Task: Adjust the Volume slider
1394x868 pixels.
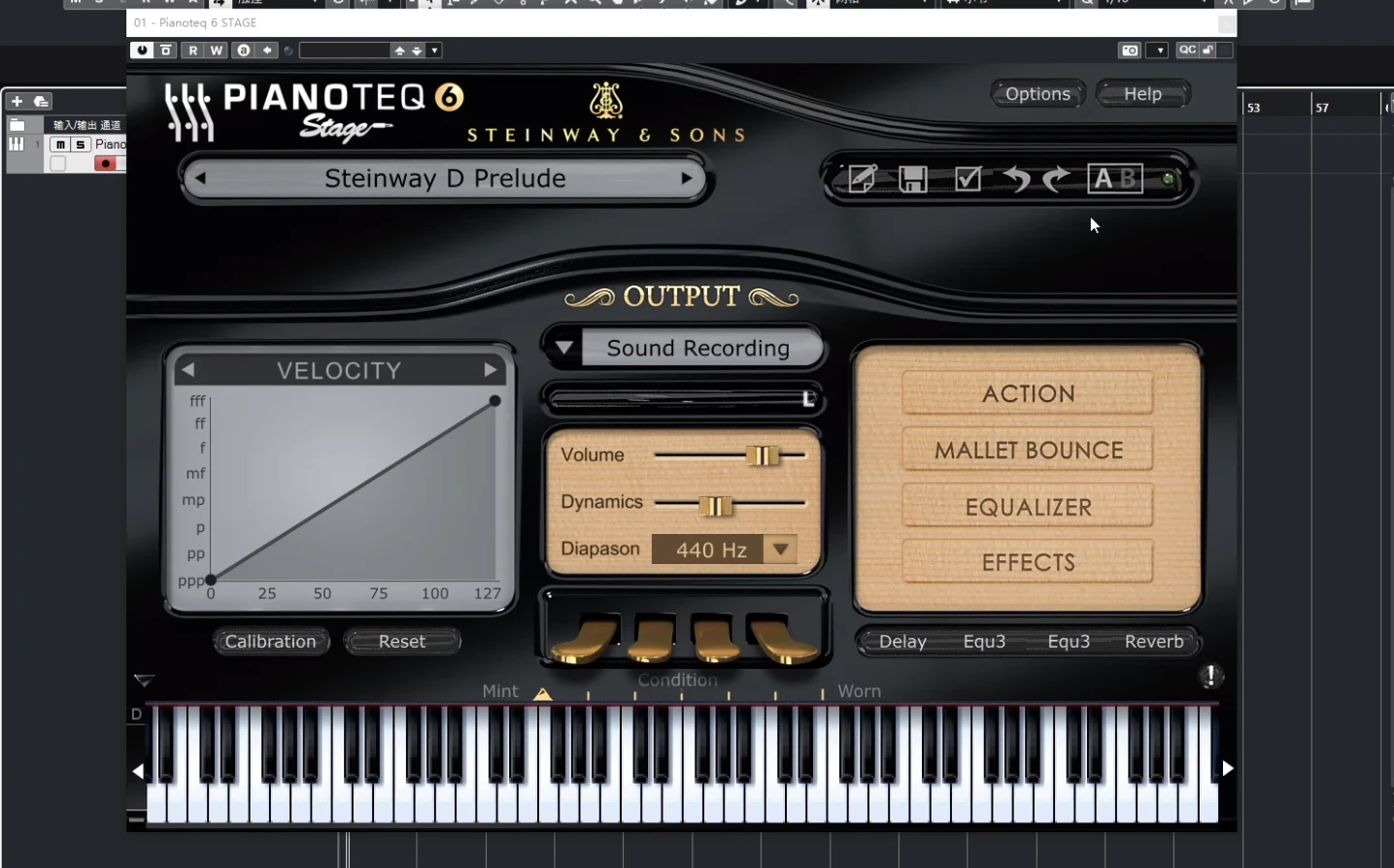Action: tap(763, 455)
